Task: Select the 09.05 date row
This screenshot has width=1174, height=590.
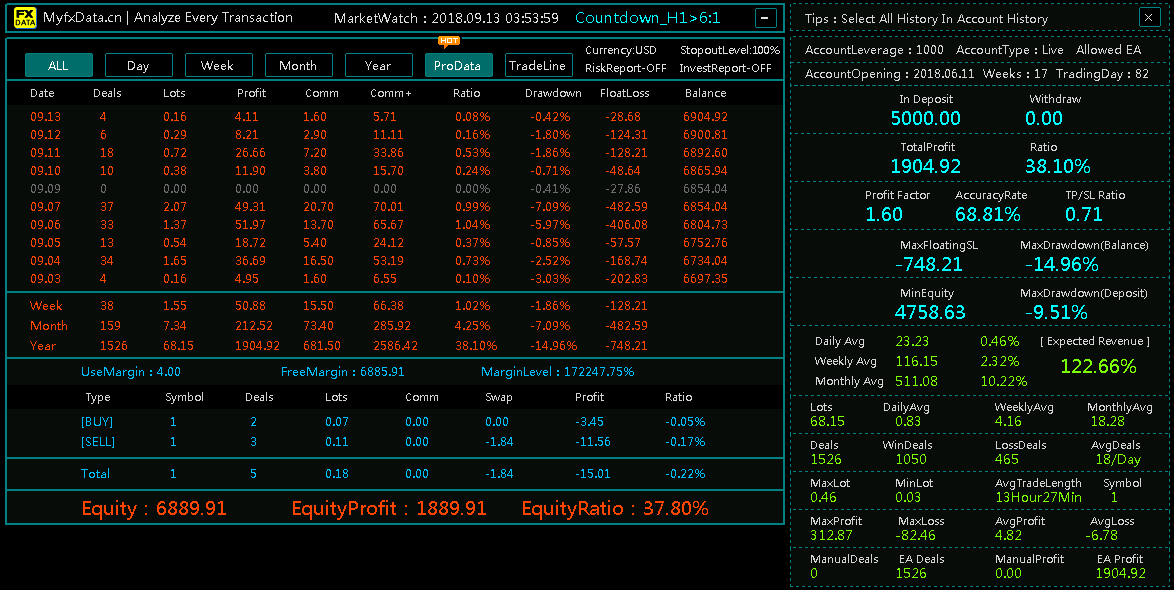Action: click(x=395, y=243)
